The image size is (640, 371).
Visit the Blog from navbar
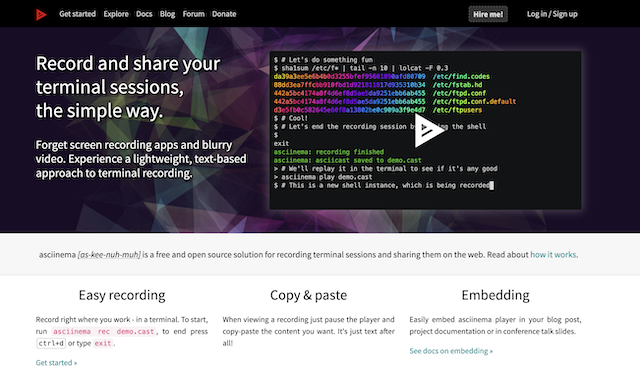(167, 14)
